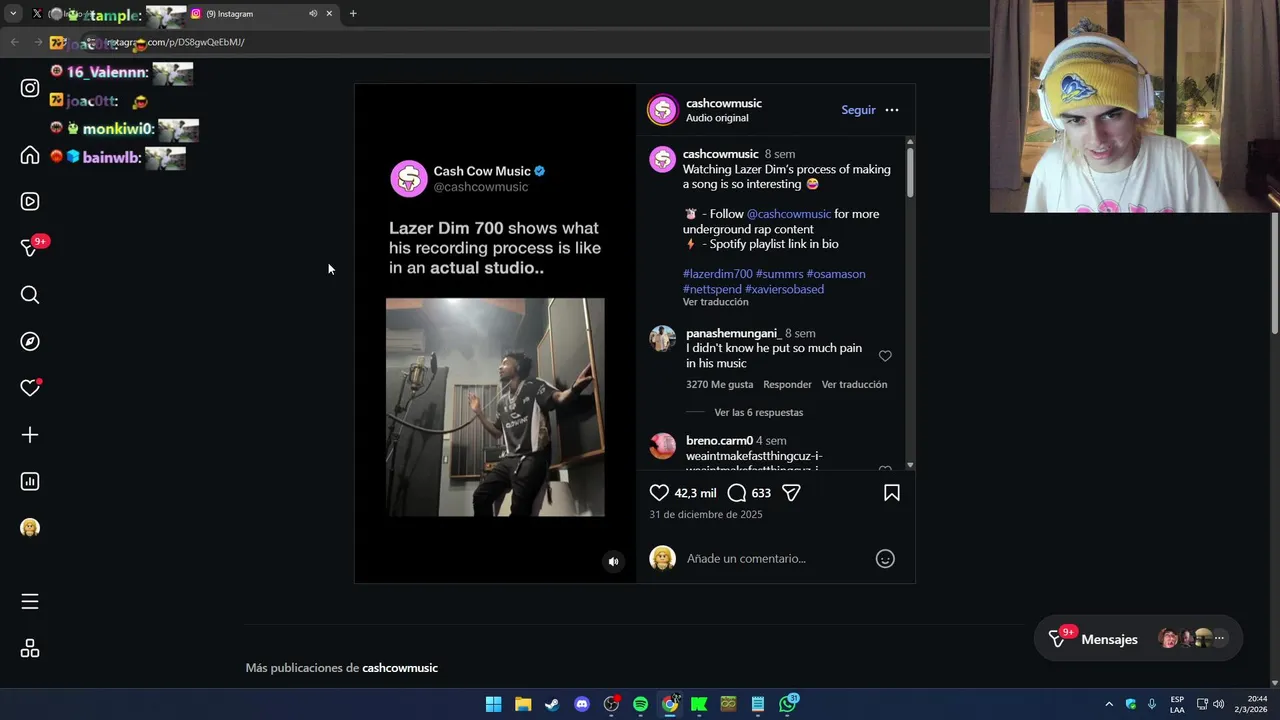Open the emoji picker smiley icon
Viewport: 1280px width, 720px height.
click(x=885, y=559)
